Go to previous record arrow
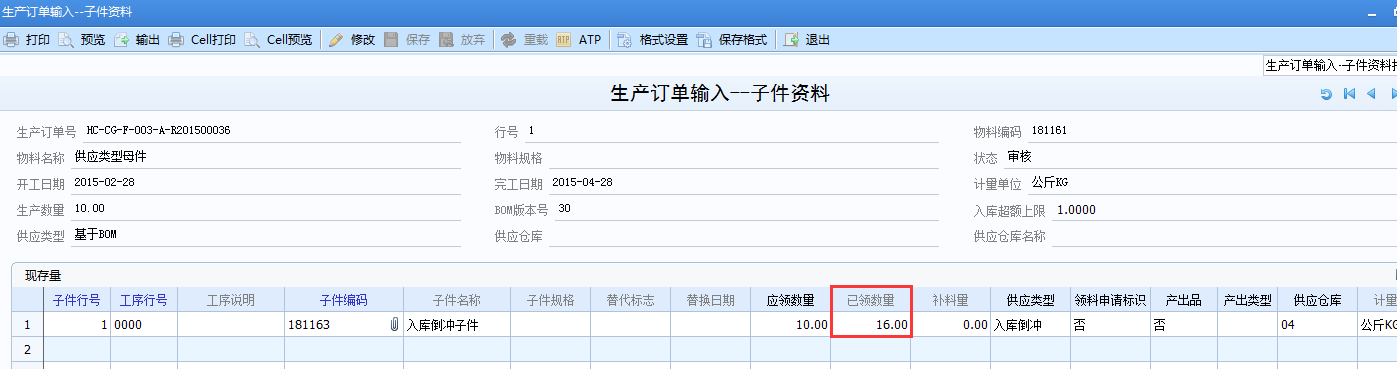Viewport: 1397px width, 369px height. point(1371,94)
